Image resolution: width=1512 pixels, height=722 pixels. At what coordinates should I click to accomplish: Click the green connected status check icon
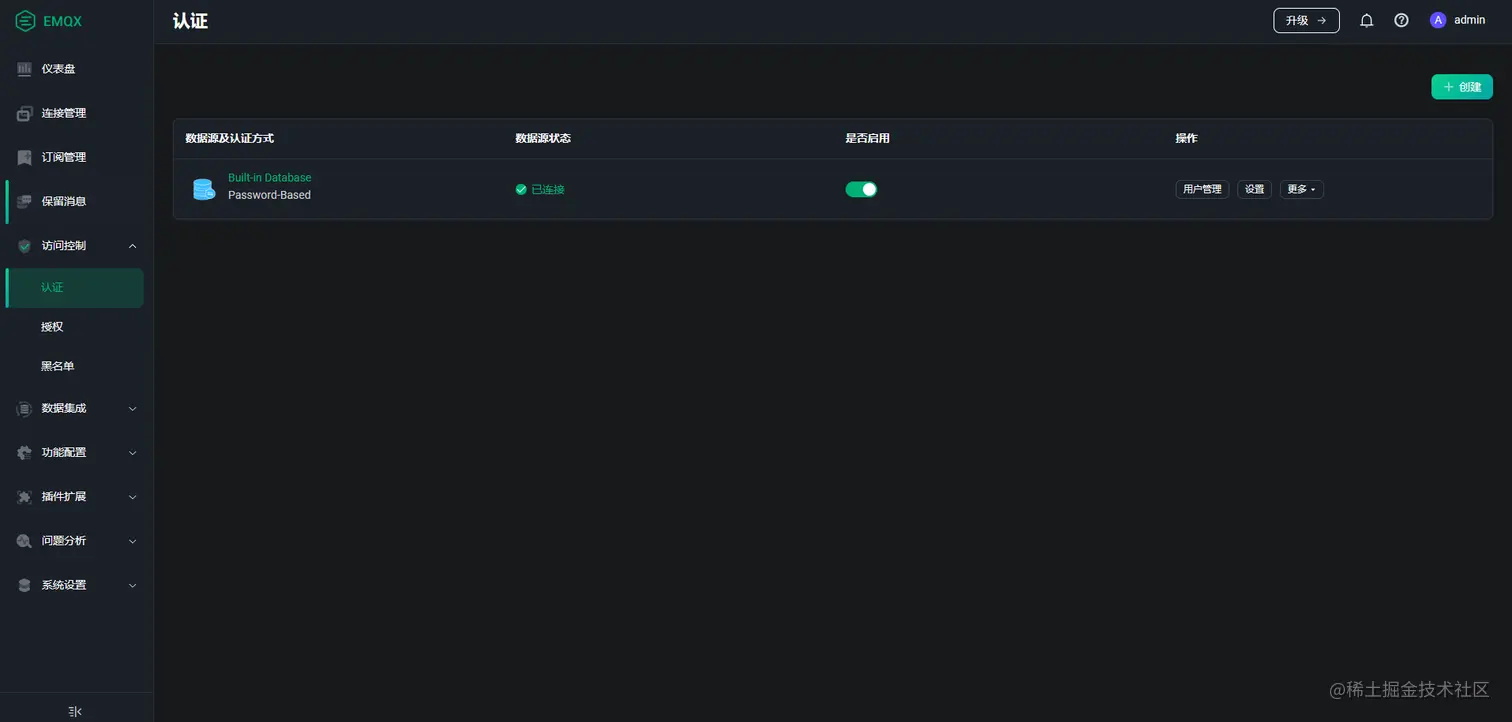coord(521,189)
